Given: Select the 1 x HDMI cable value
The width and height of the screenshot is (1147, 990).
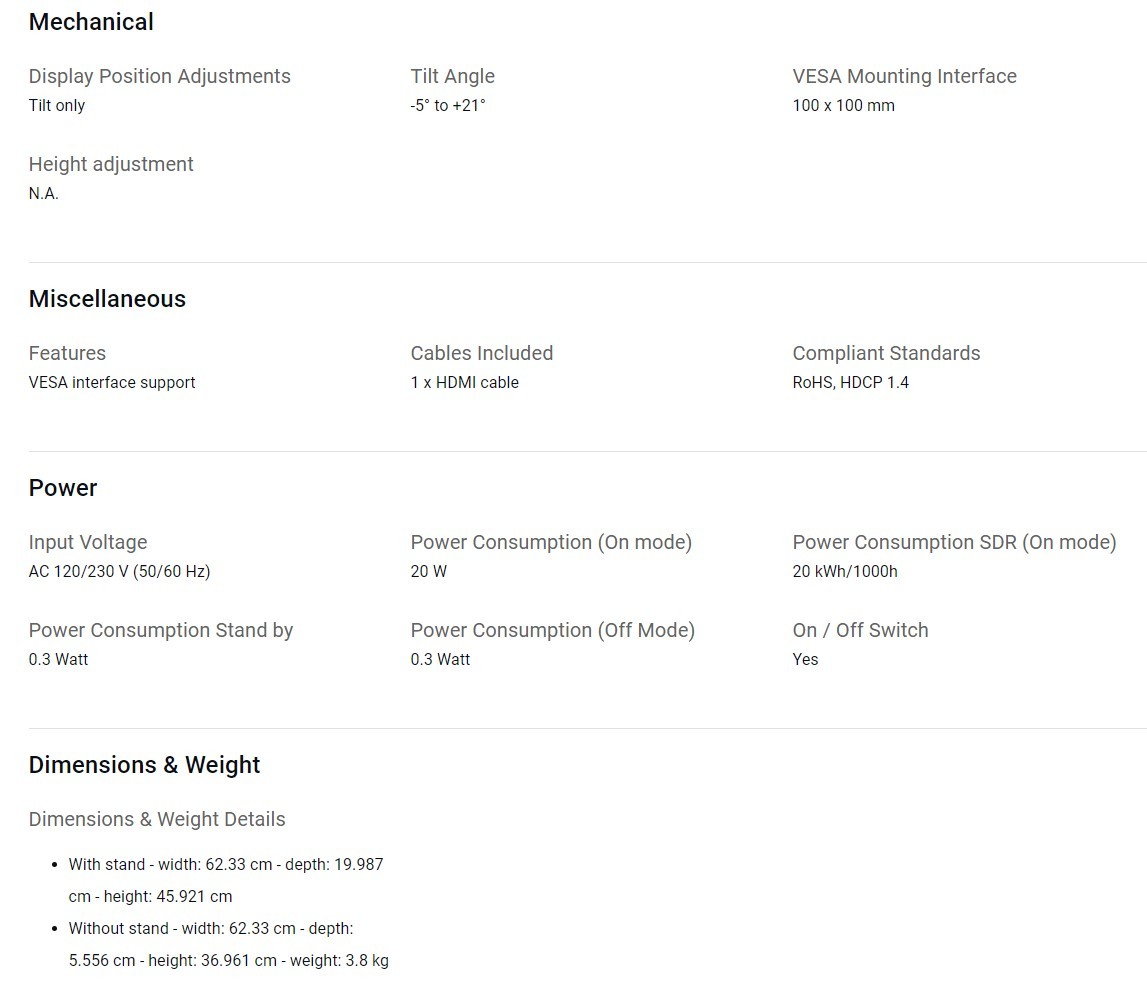Looking at the screenshot, I should (x=464, y=382).
